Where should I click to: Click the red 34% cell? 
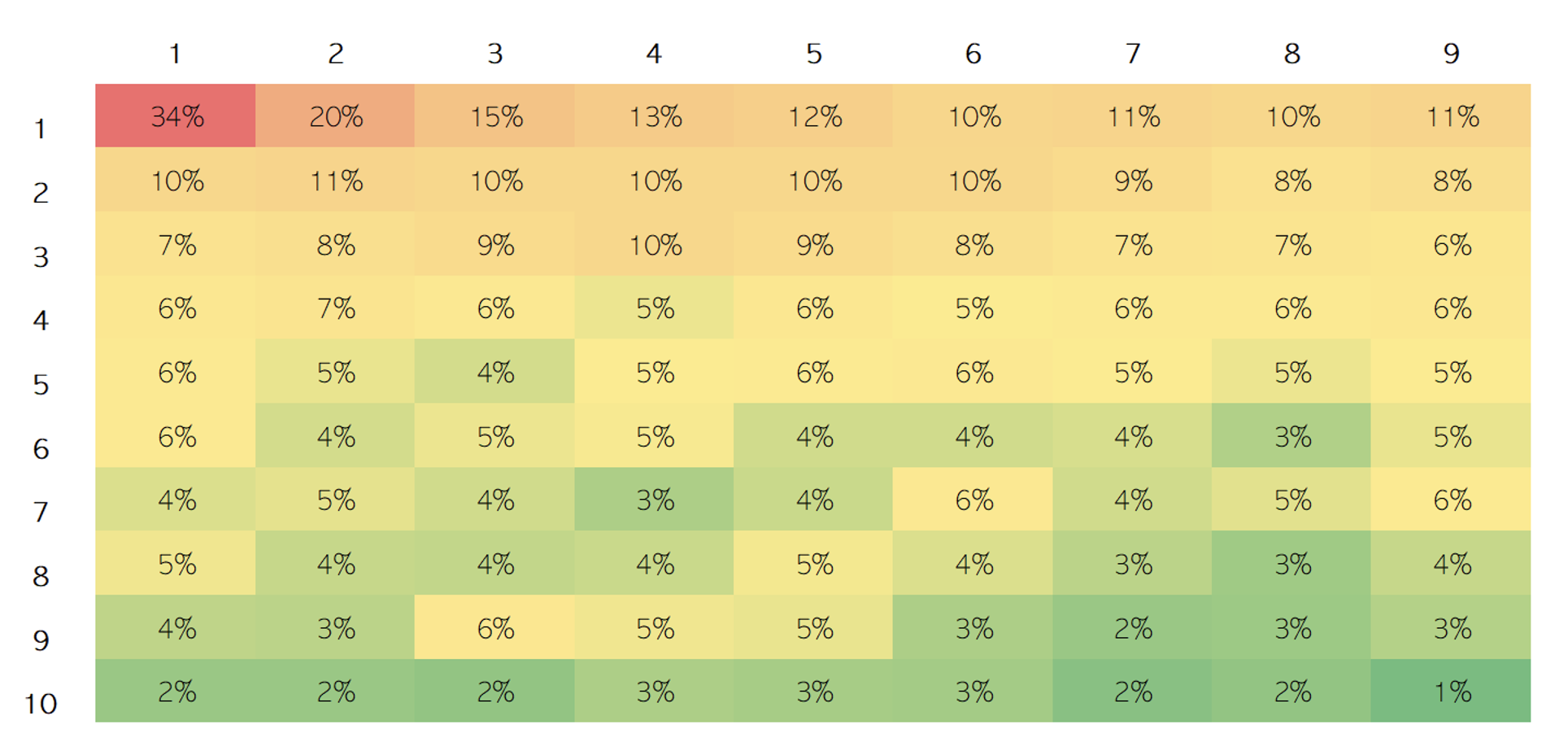tap(176, 116)
